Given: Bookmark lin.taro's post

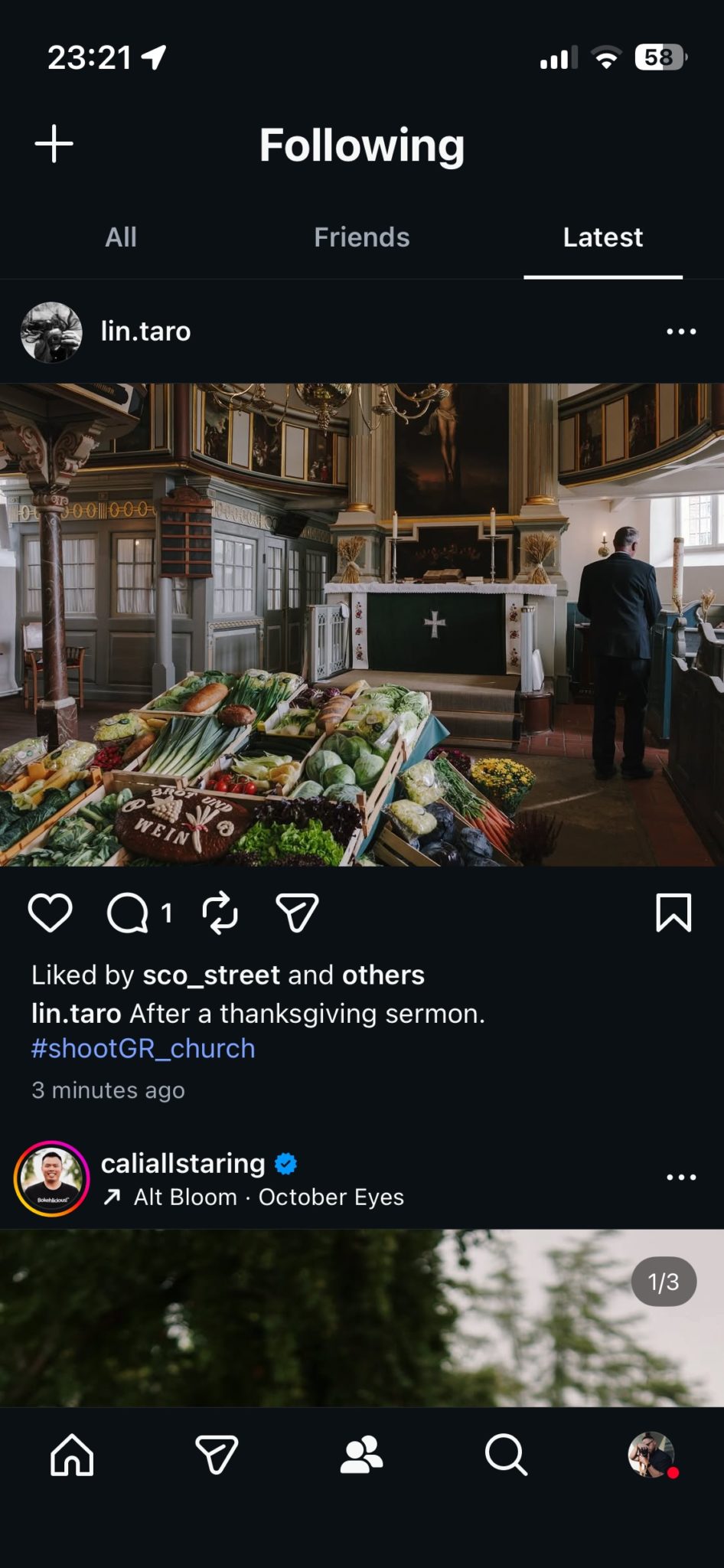Looking at the screenshot, I should (x=673, y=913).
